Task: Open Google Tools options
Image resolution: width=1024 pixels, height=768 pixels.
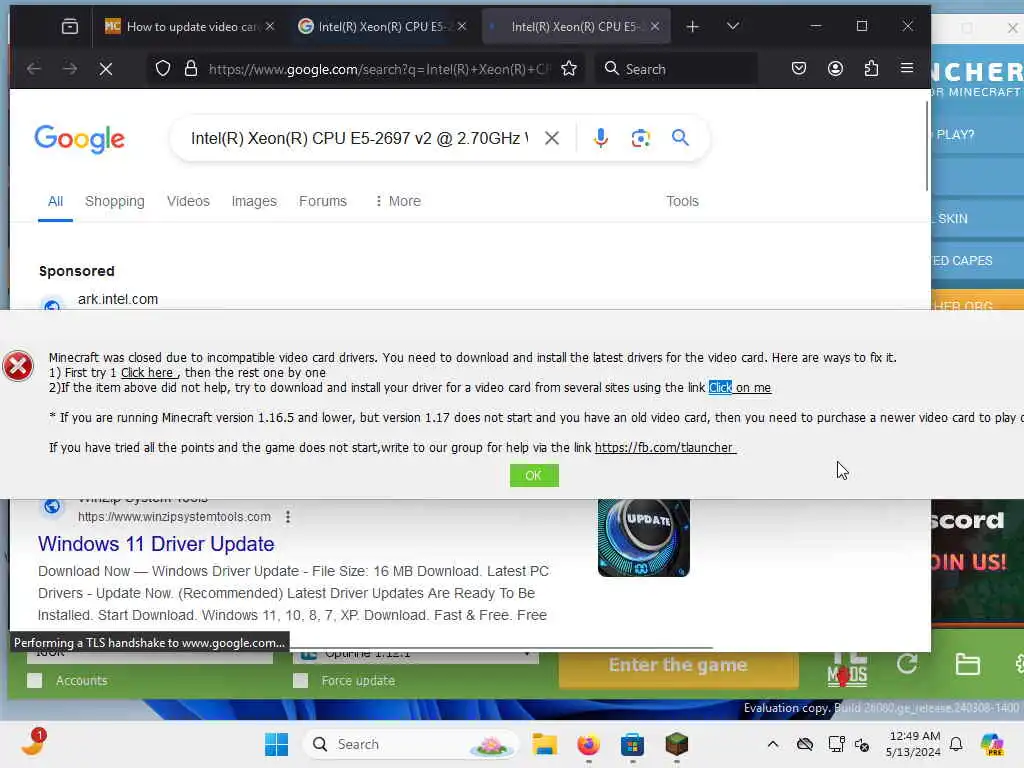Action: [x=682, y=201]
